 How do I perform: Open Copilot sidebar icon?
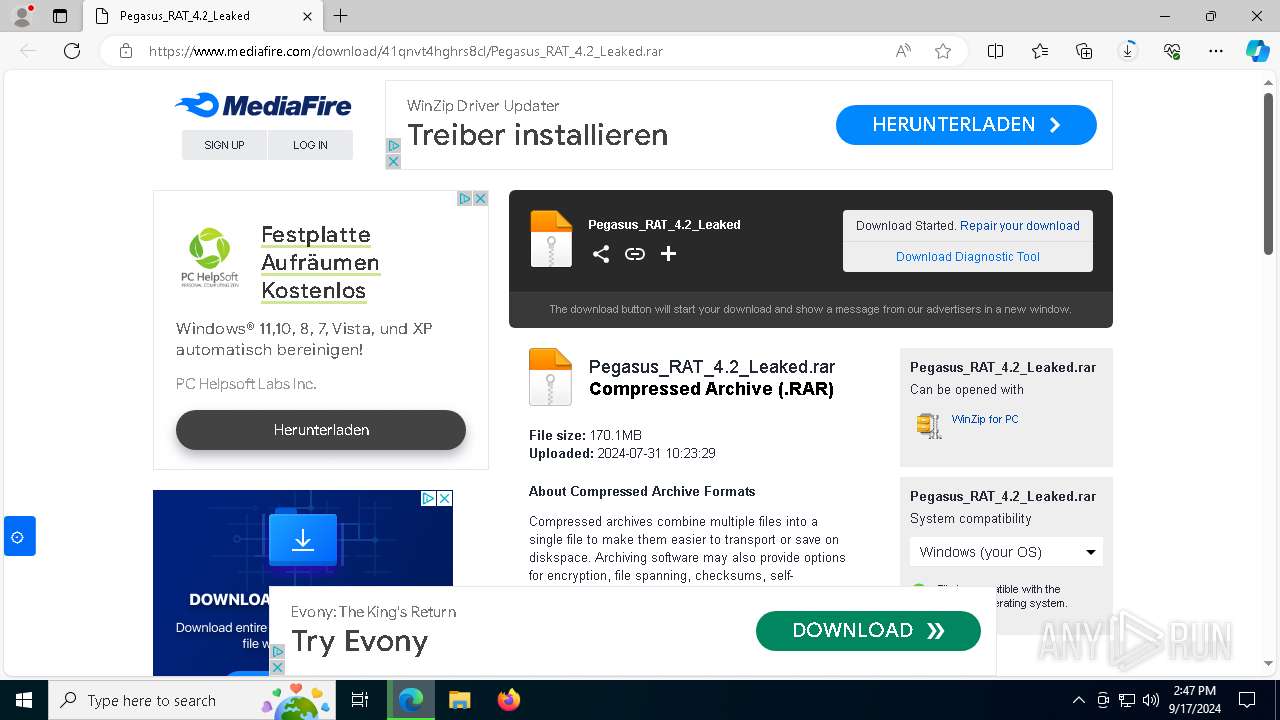click(x=1257, y=51)
